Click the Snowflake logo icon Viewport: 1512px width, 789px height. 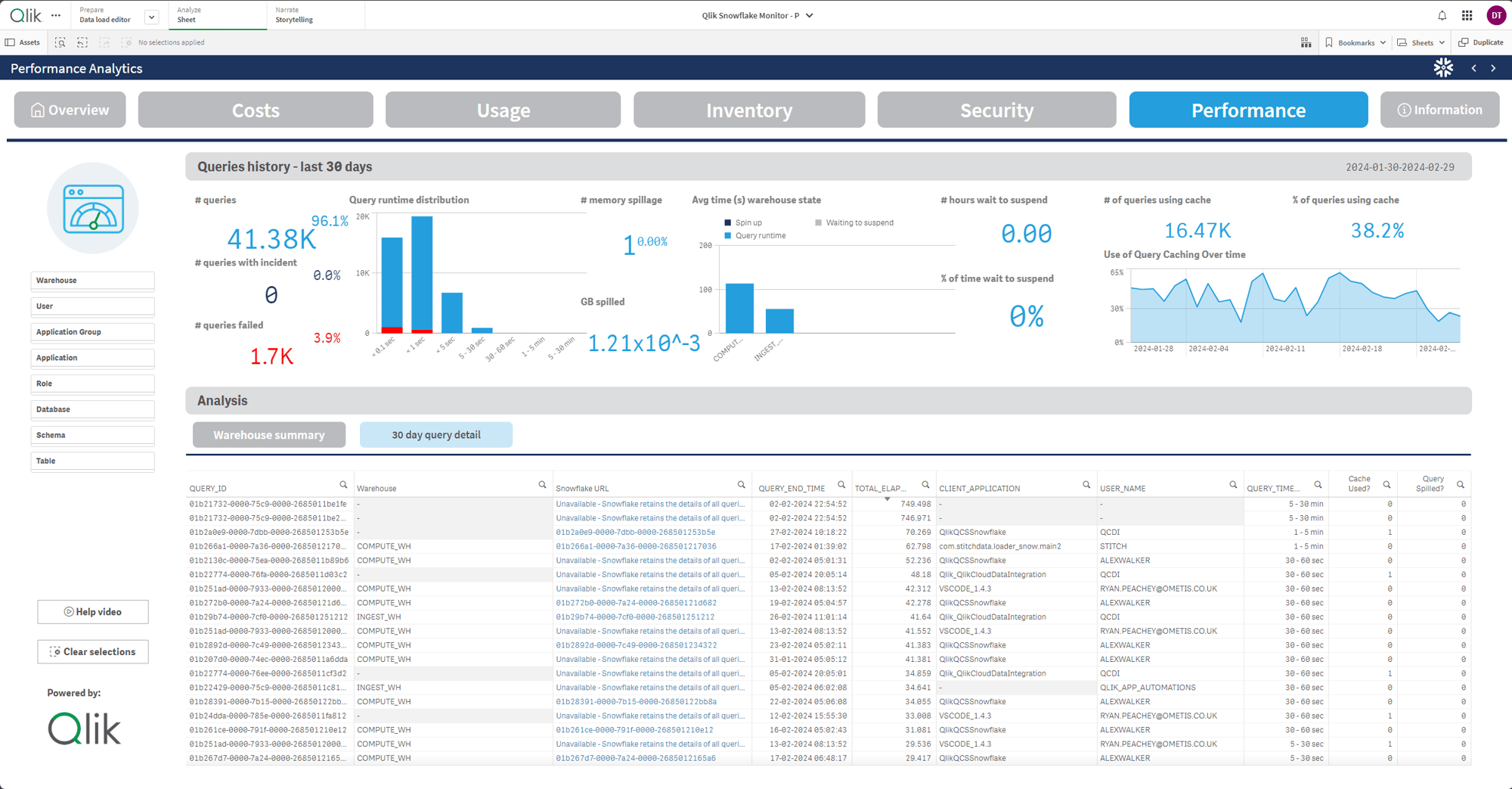(x=1443, y=68)
